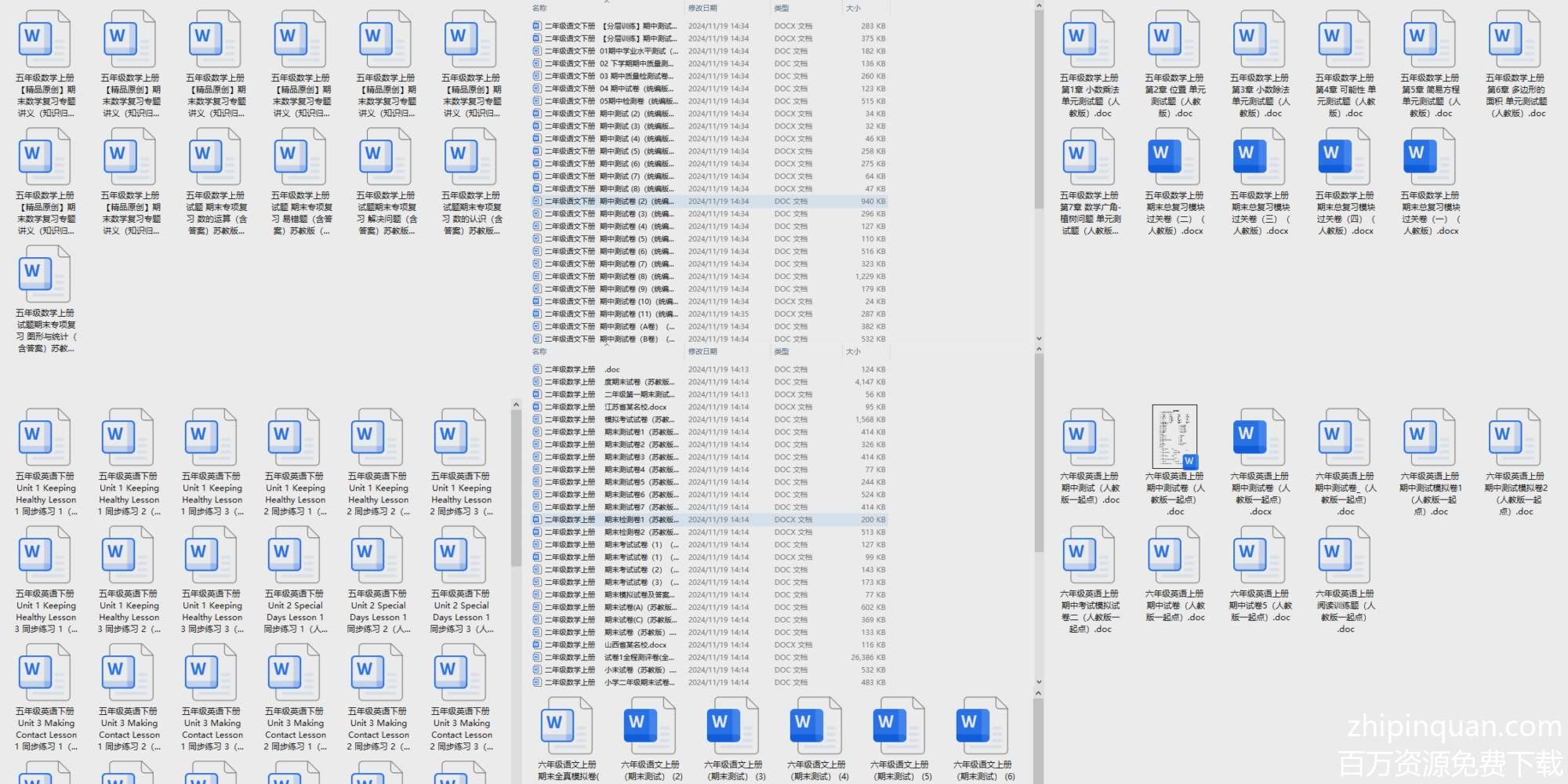Sort 二年级语文下册 list by 修改日期 column

point(702,9)
